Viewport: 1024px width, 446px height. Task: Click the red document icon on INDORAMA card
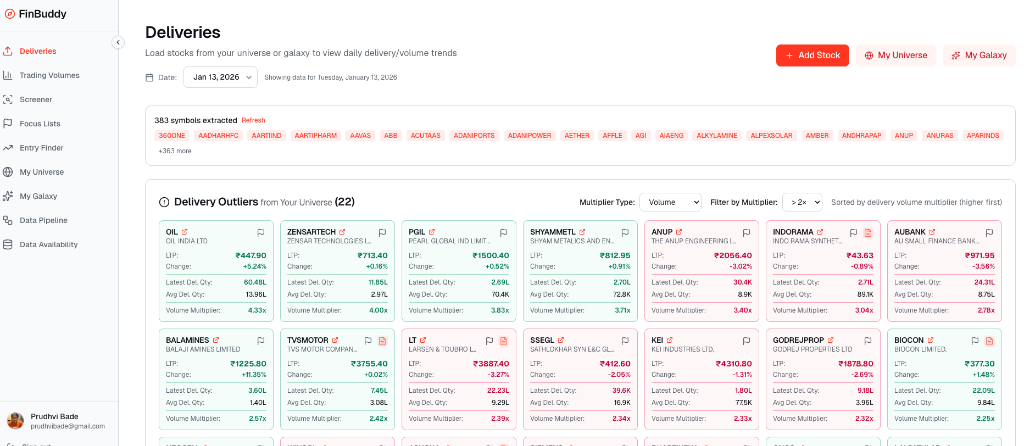pos(868,232)
